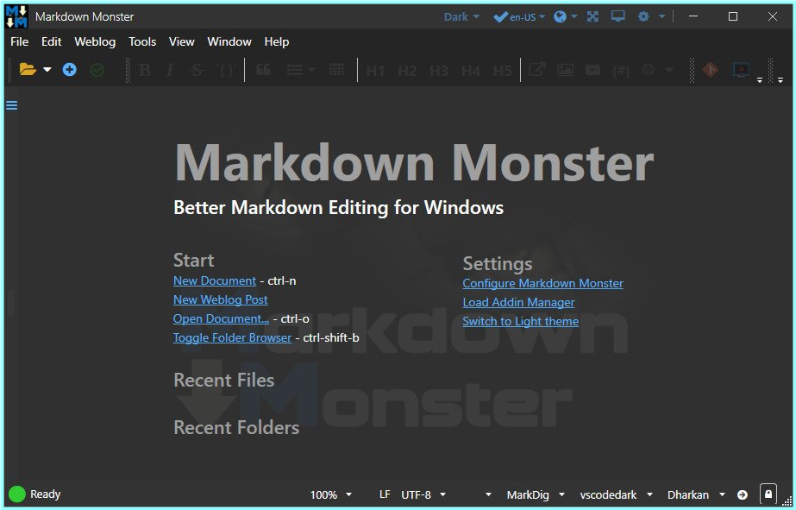Apply strikethrough formatting
Viewport: 796px width, 510px height.
[197, 70]
